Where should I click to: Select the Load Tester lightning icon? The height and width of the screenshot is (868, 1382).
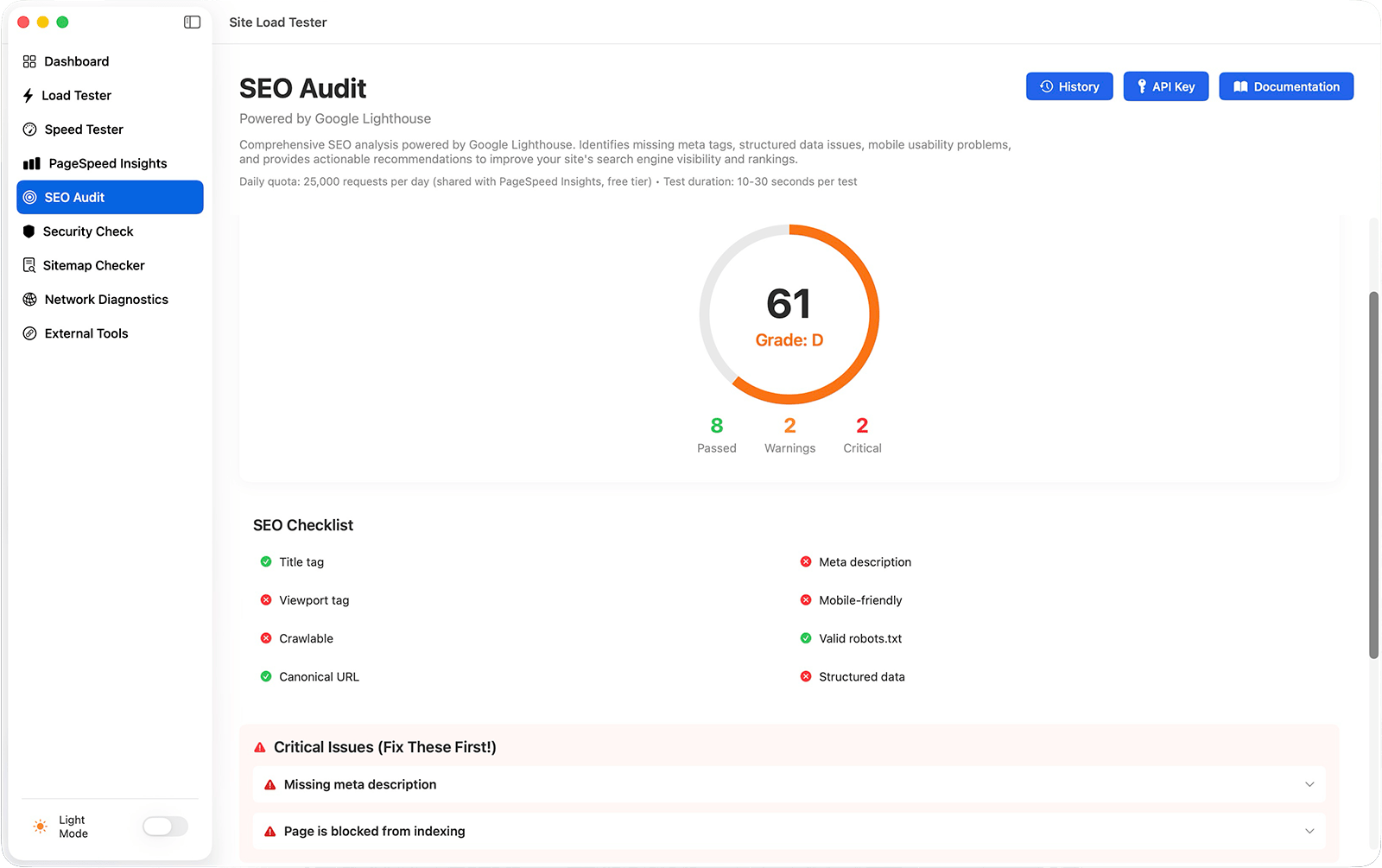tap(29, 95)
